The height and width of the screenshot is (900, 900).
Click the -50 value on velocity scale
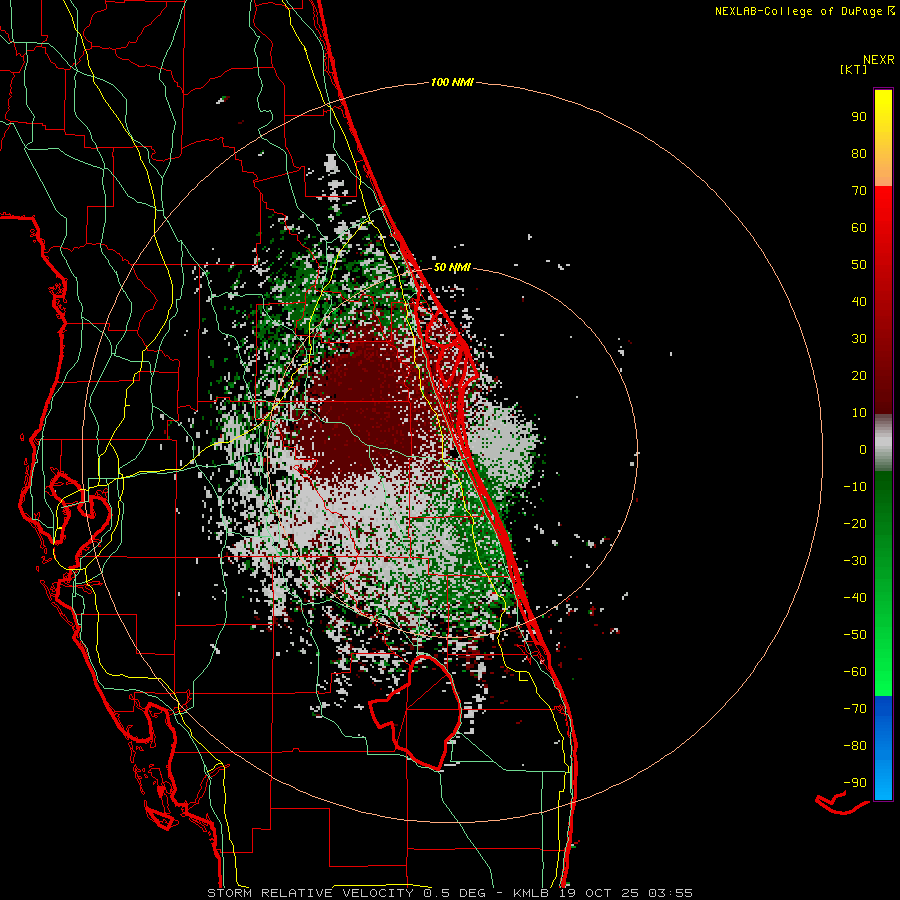point(855,635)
